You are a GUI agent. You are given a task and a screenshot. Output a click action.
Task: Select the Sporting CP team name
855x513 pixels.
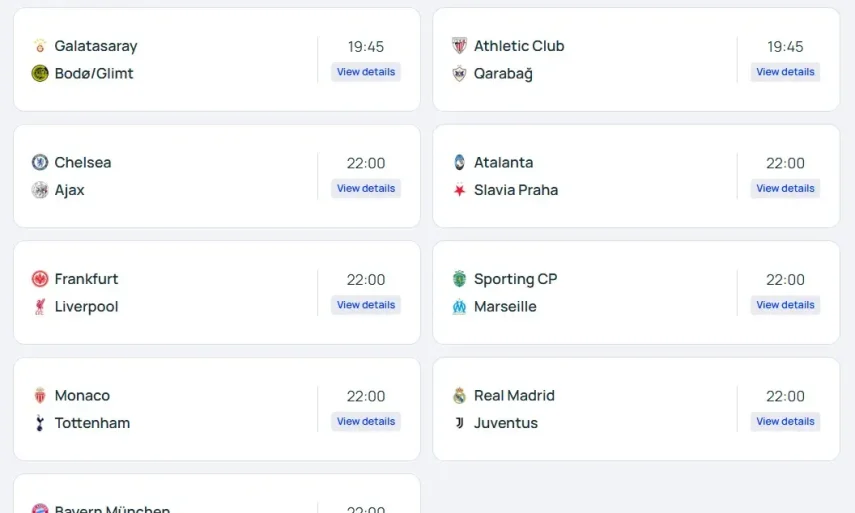coord(515,279)
